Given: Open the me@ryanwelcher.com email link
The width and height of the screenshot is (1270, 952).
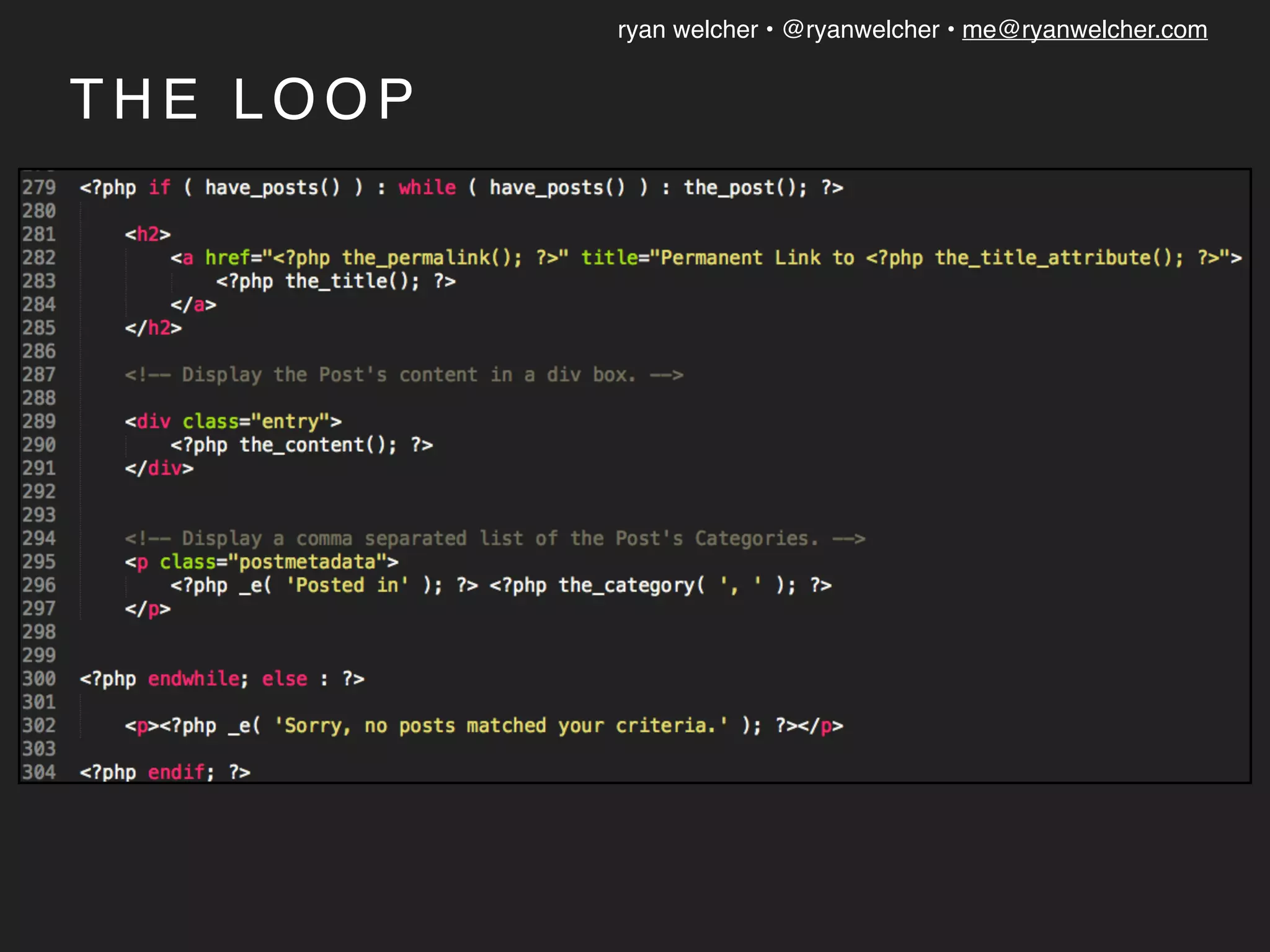Looking at the screenshot, I should [x=1085, y=30].
